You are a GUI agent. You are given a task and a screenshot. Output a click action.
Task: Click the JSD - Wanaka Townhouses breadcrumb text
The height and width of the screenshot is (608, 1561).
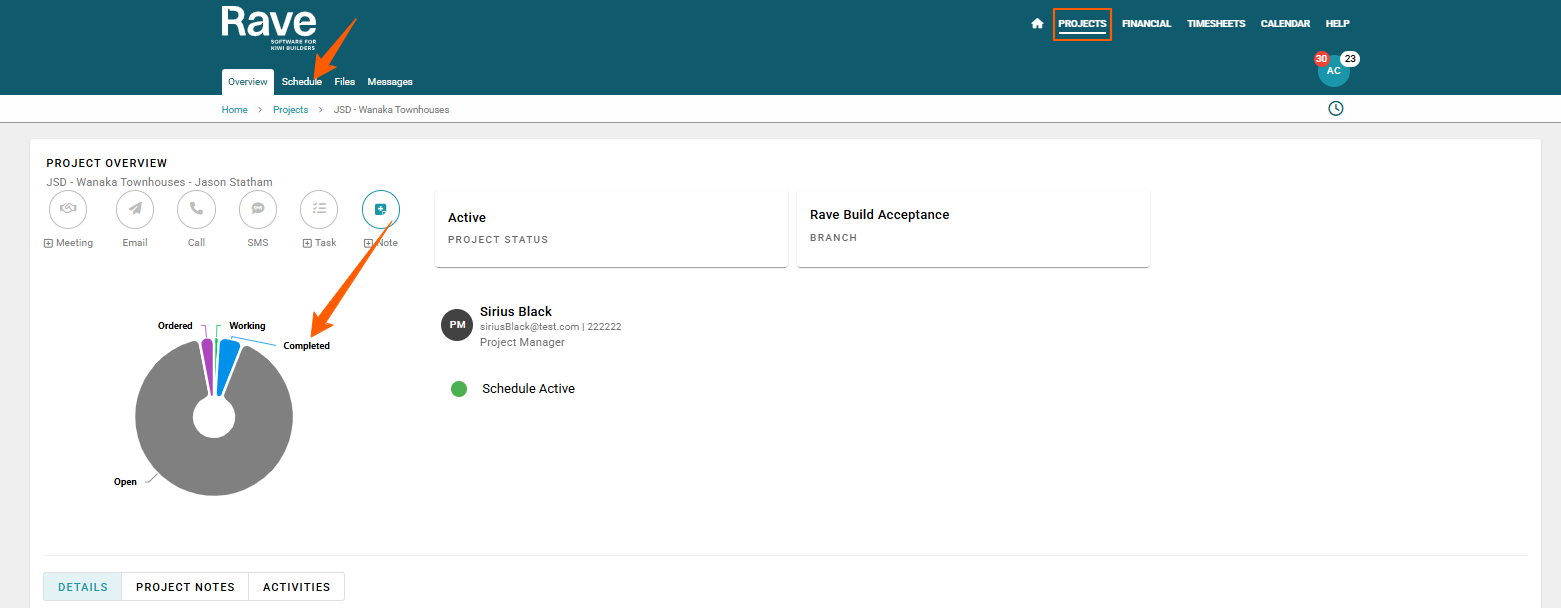pos(391,110)
